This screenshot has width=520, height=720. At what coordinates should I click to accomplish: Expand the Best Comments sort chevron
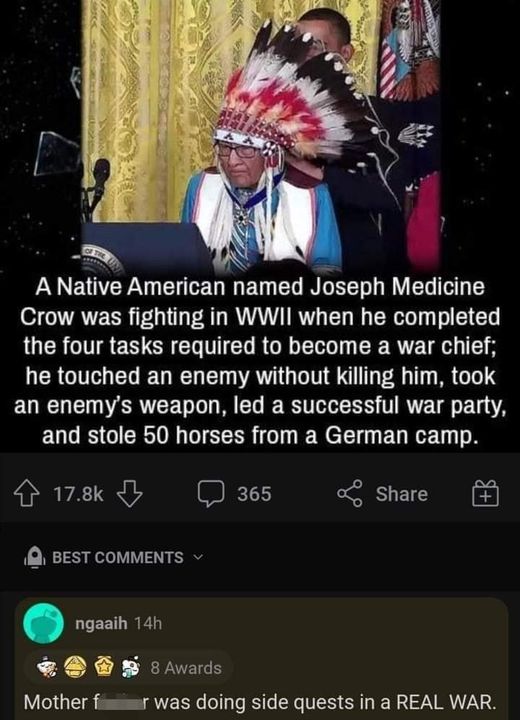[x=198, y=558]
